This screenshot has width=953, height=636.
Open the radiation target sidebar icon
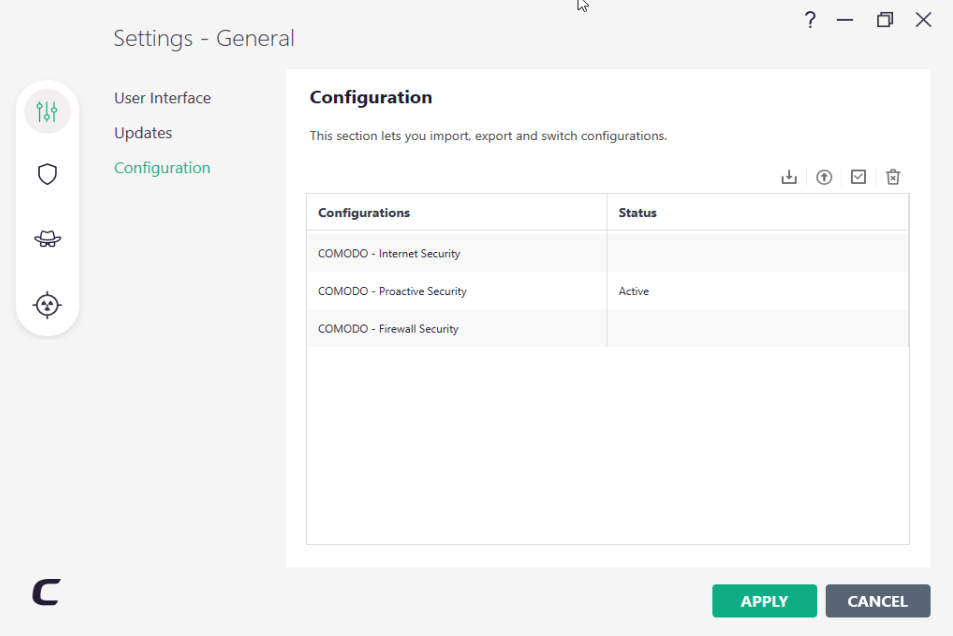point(47,304)
